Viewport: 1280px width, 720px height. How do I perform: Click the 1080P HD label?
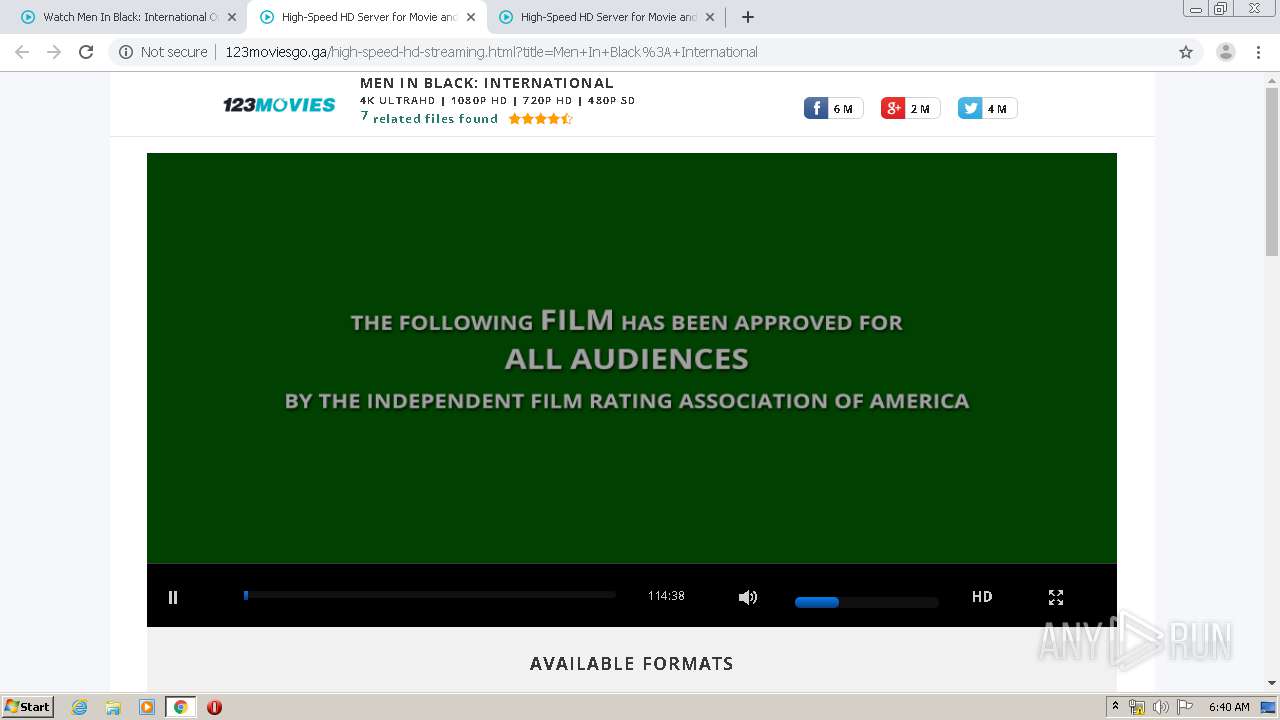[x=479, y=100]
